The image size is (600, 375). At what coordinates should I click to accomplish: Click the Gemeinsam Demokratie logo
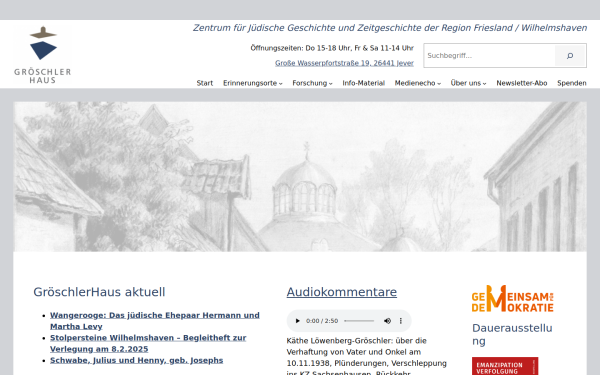coord(512,298)
